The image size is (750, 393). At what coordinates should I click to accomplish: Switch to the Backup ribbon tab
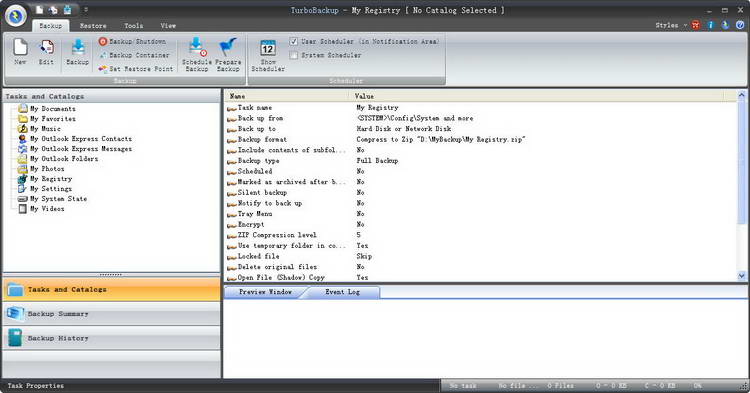[51, 26]
